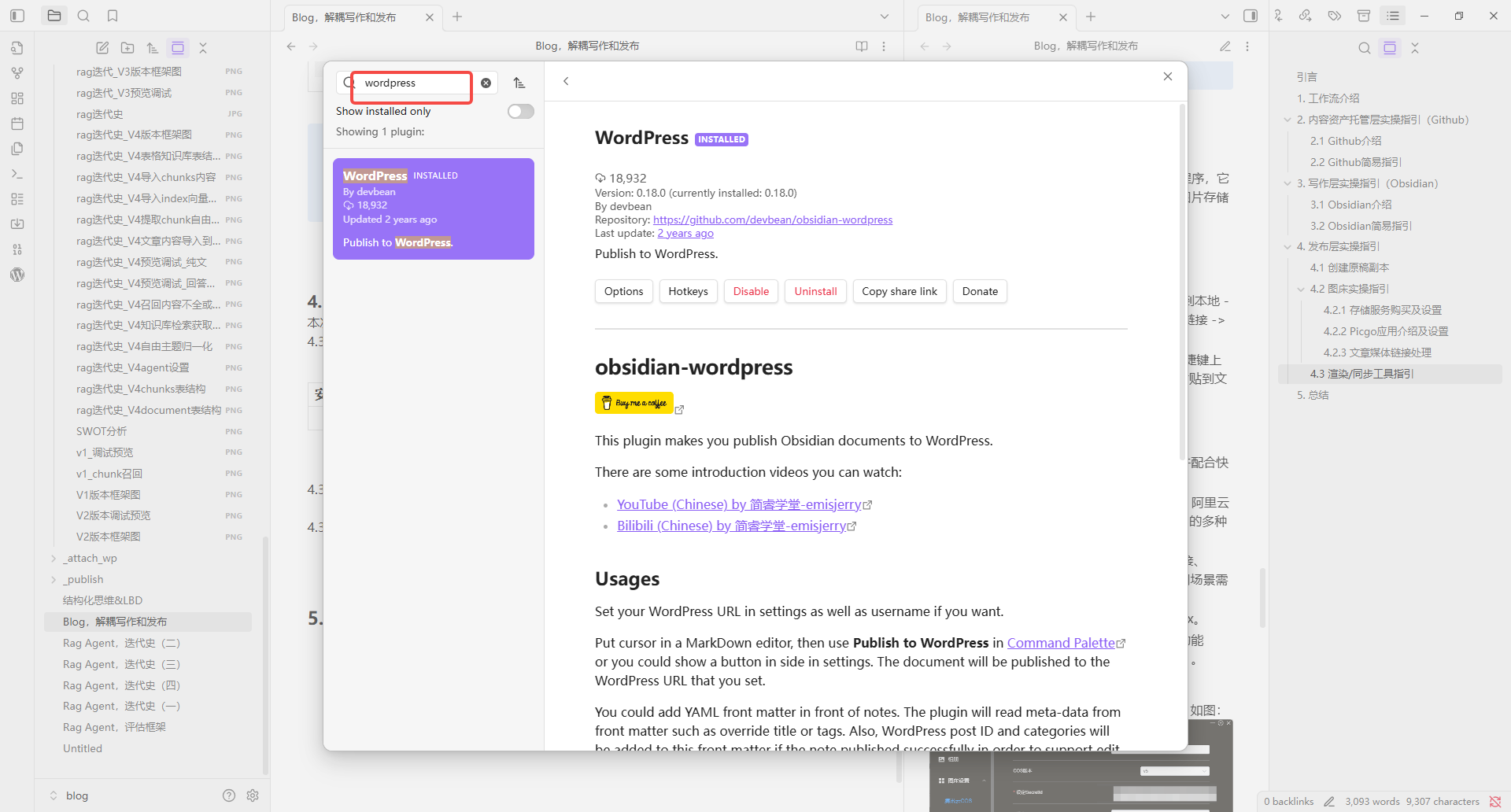Open the tags pane in right sidebar
This screenshot has width=1511, height=812.
[x=1334, y=16]
